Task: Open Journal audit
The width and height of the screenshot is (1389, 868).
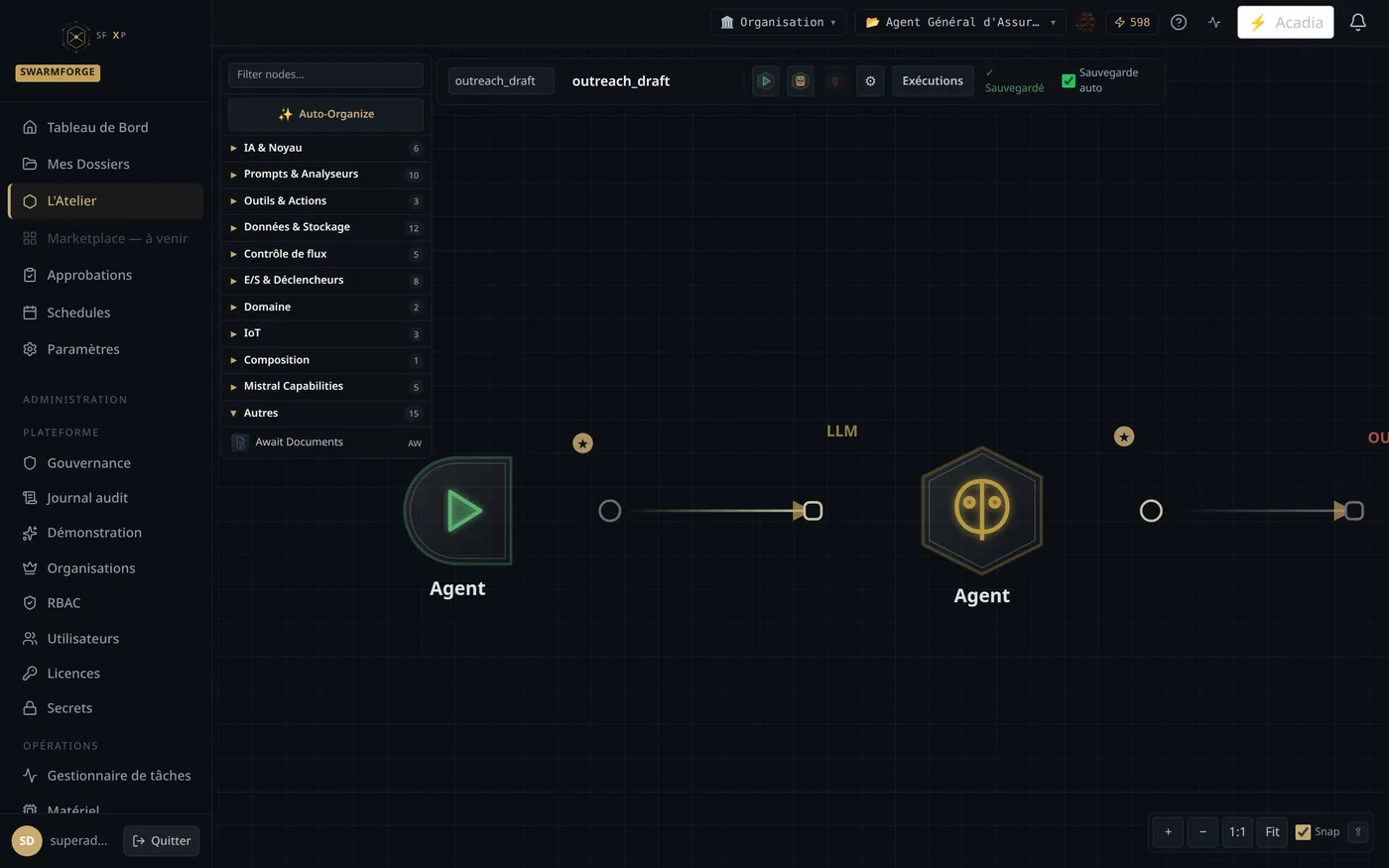Action: click(106, 498)
